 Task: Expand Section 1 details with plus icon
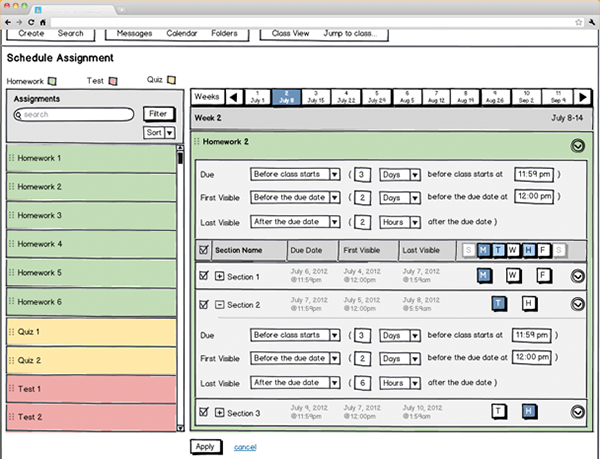219,276
